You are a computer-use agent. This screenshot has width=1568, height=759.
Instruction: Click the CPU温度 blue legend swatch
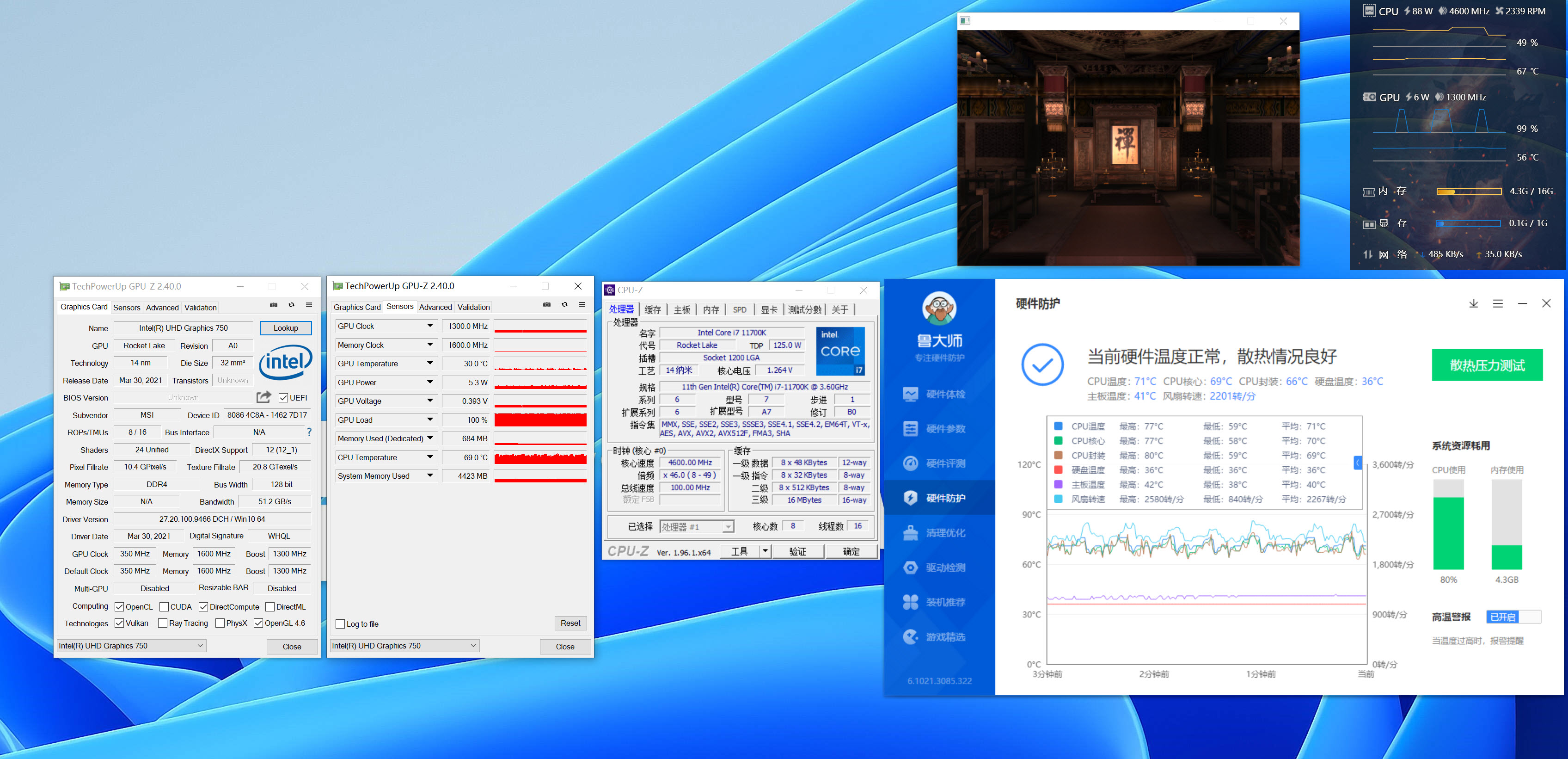coord(1058,426)
